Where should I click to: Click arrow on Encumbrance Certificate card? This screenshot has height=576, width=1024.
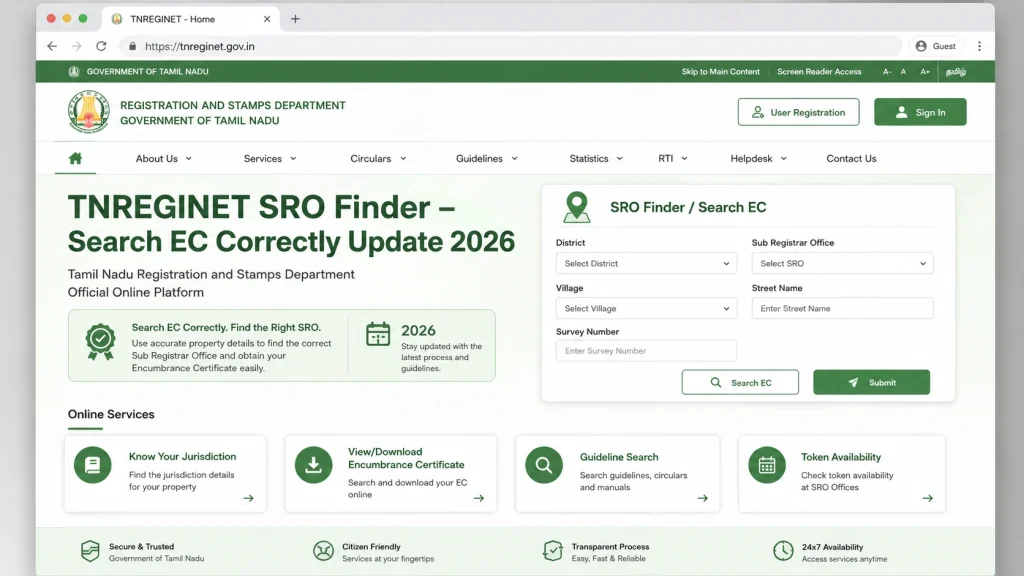pyautogui.click(x=479, y=498)
